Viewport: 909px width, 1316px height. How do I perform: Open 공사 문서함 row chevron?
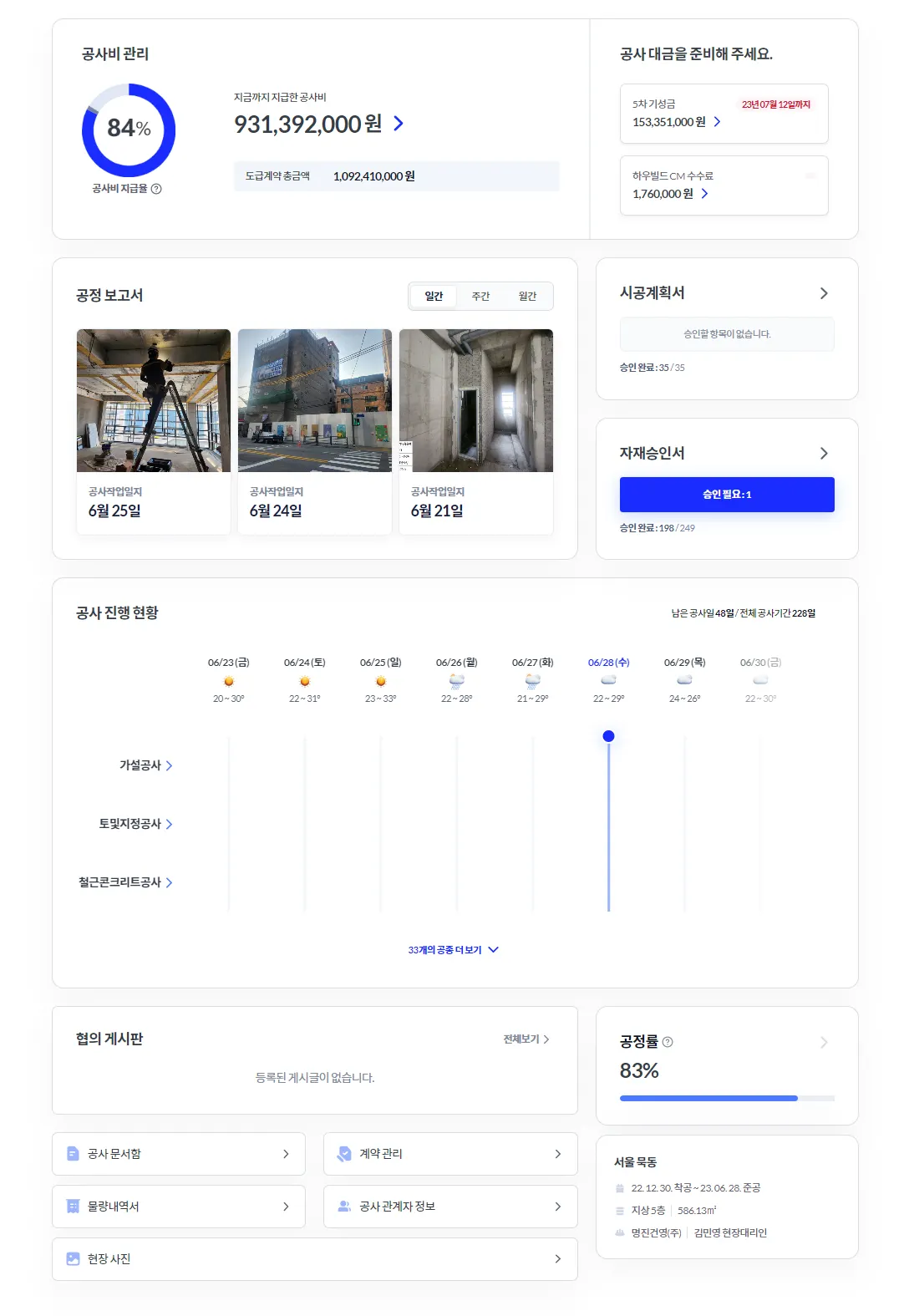point(286,1154)
